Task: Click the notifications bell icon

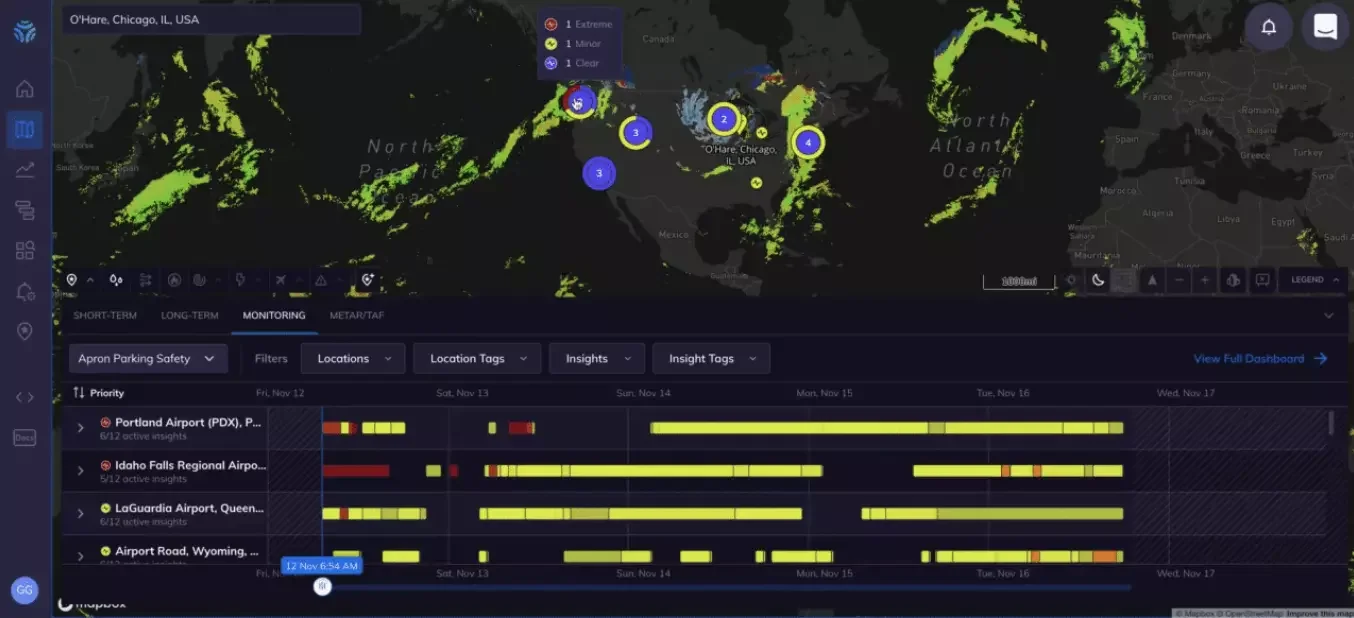Action: [1268, 27]
